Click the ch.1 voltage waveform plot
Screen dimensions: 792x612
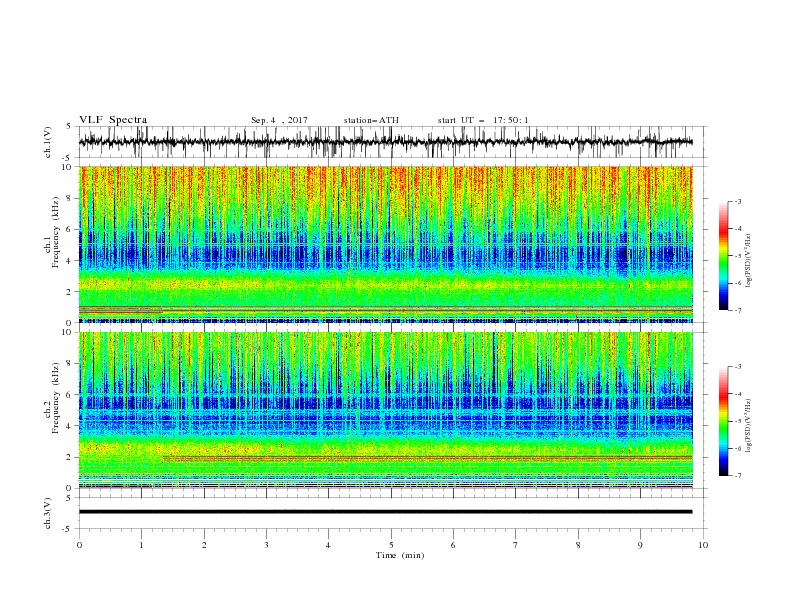[x=385, y=142]
